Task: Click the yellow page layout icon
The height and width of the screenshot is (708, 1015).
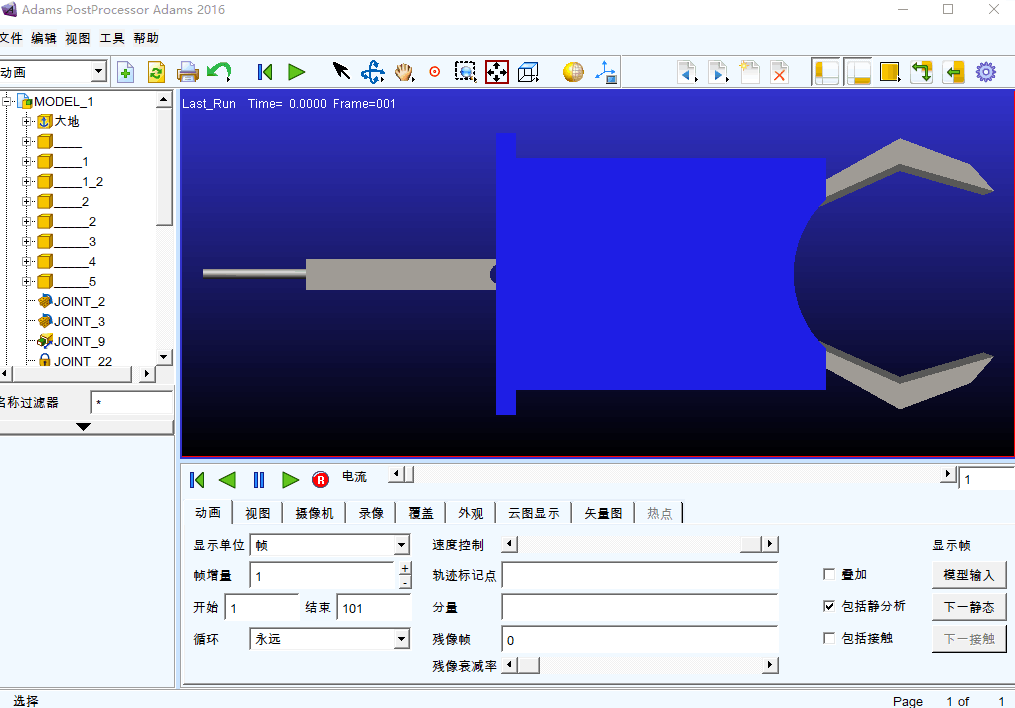Action: point(890,72)
